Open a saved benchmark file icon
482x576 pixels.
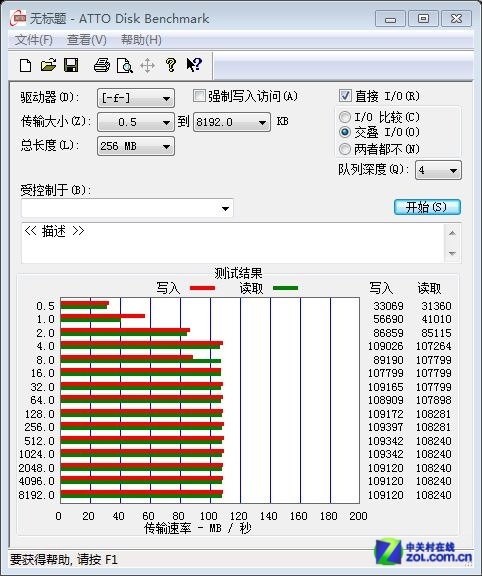point(48,65)
